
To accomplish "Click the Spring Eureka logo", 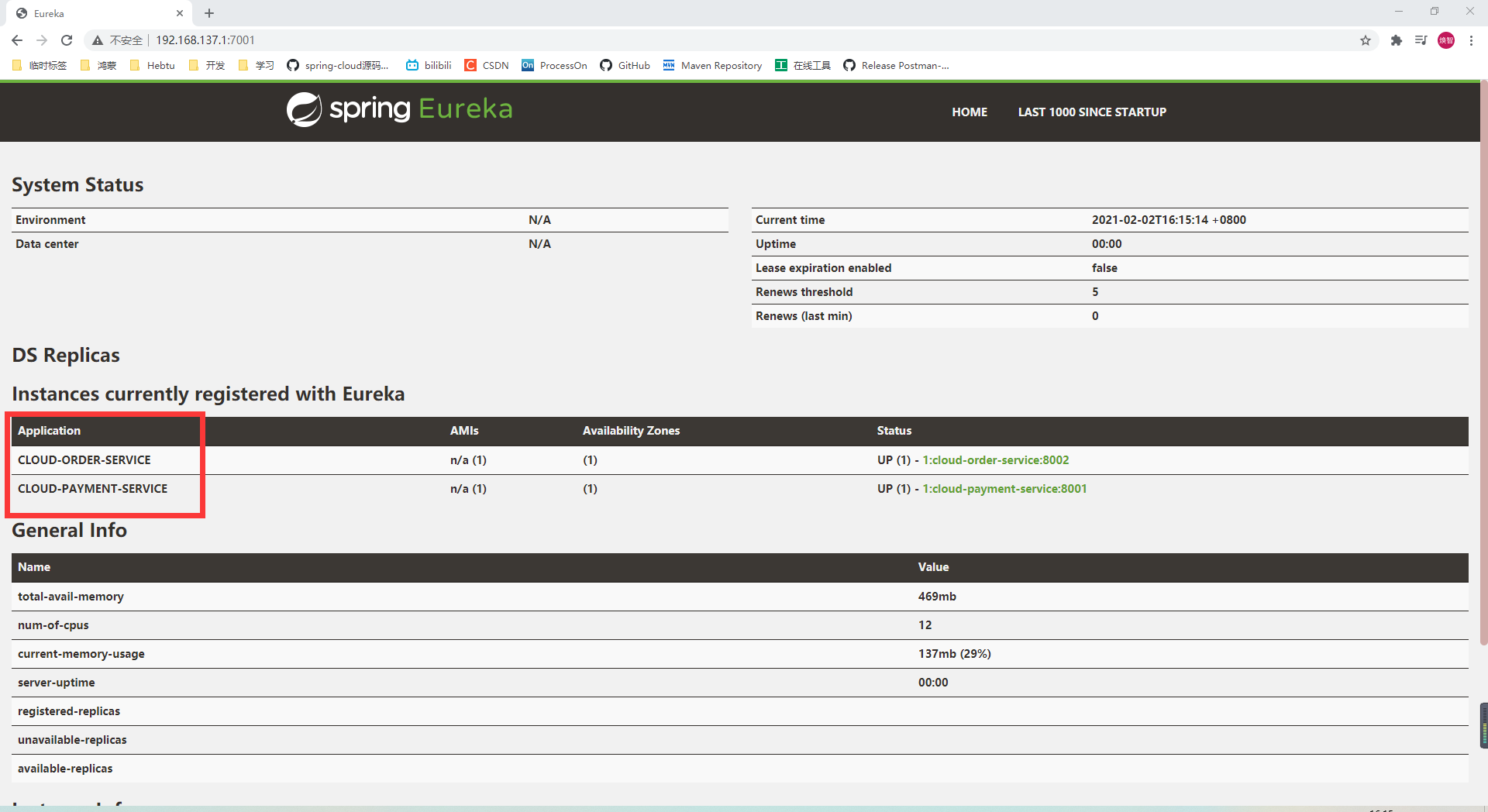I will (x=399, y=109).
